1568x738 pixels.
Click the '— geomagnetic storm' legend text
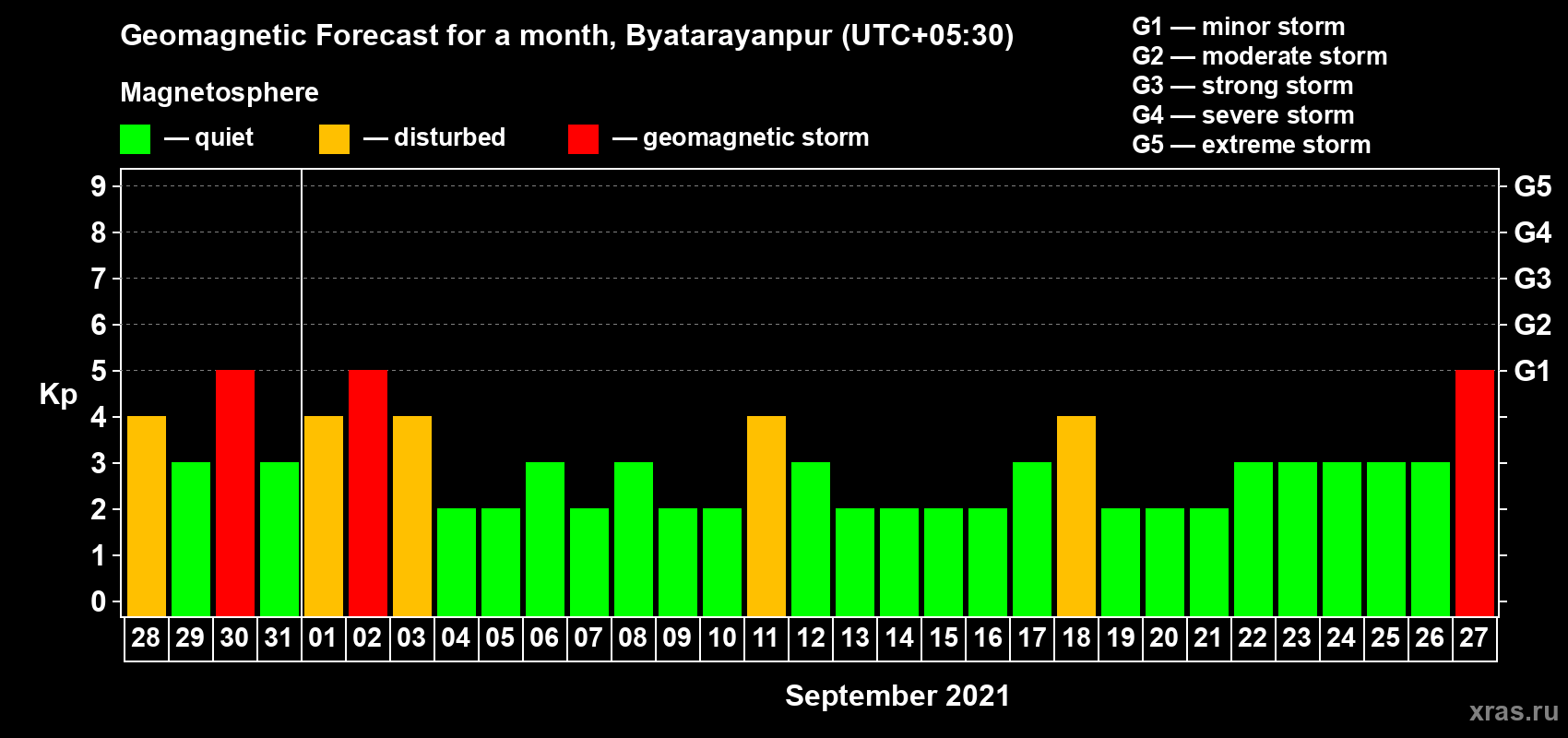pos(741,138)
